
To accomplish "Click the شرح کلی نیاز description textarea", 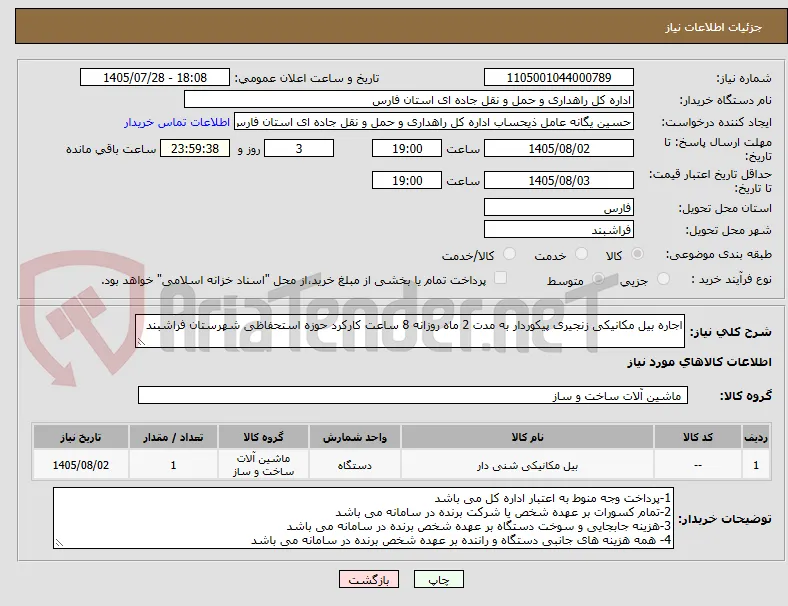I will tap(410, 331).
